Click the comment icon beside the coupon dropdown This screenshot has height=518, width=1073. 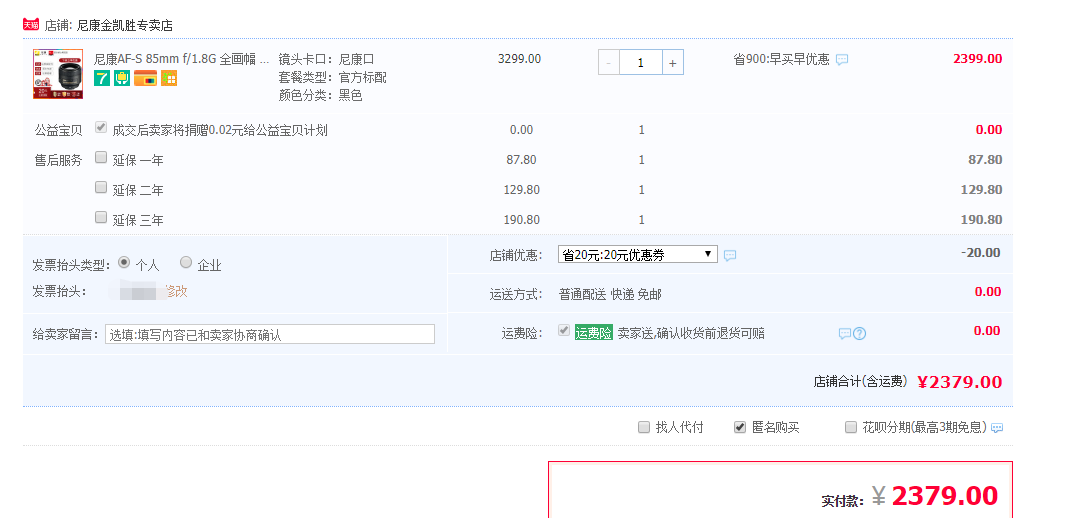[x=730, y=255]
